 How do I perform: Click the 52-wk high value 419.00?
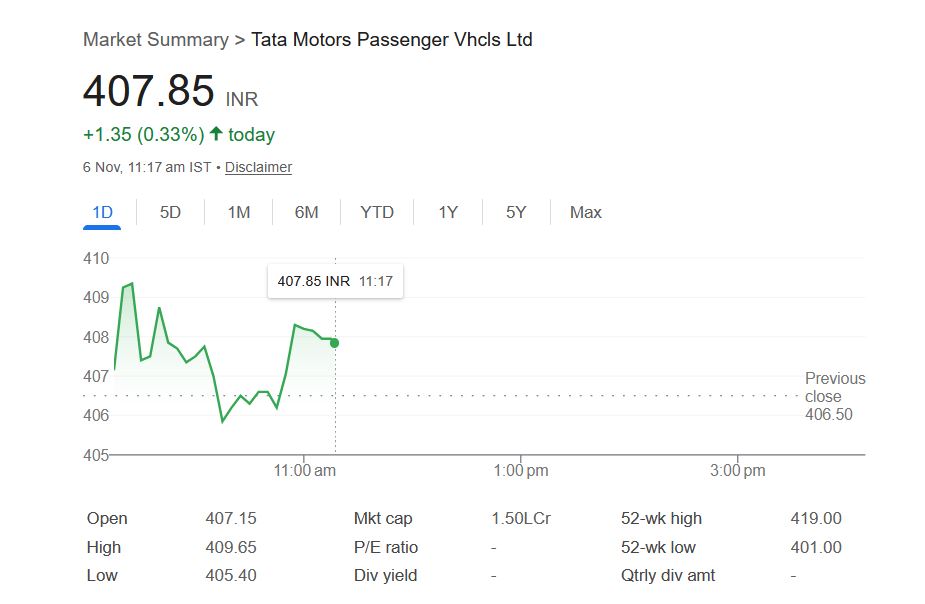tap(816, 518)
